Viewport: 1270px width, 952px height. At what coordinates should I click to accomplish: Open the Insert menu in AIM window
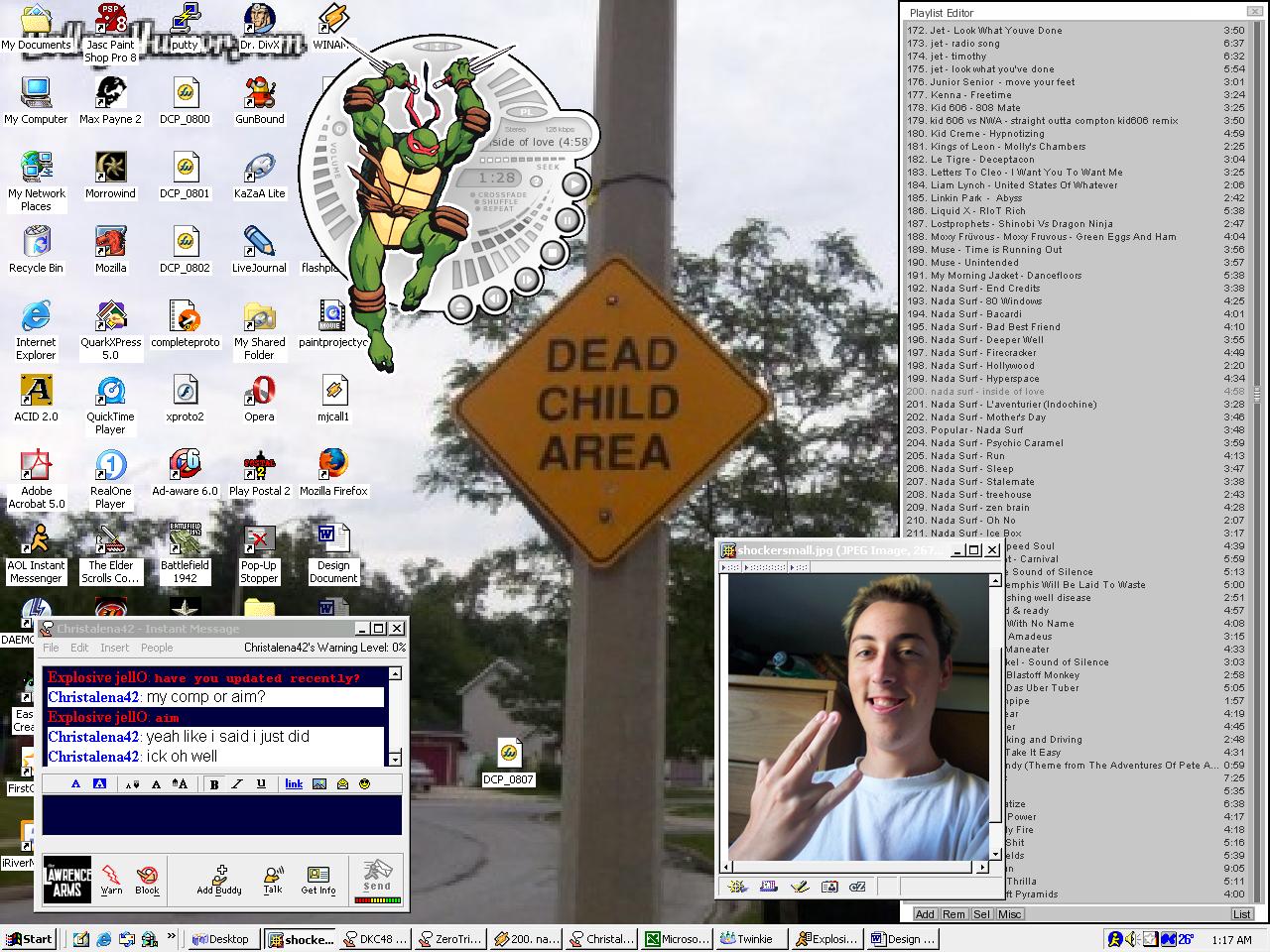pyautogui.click(x=114, y=648)
